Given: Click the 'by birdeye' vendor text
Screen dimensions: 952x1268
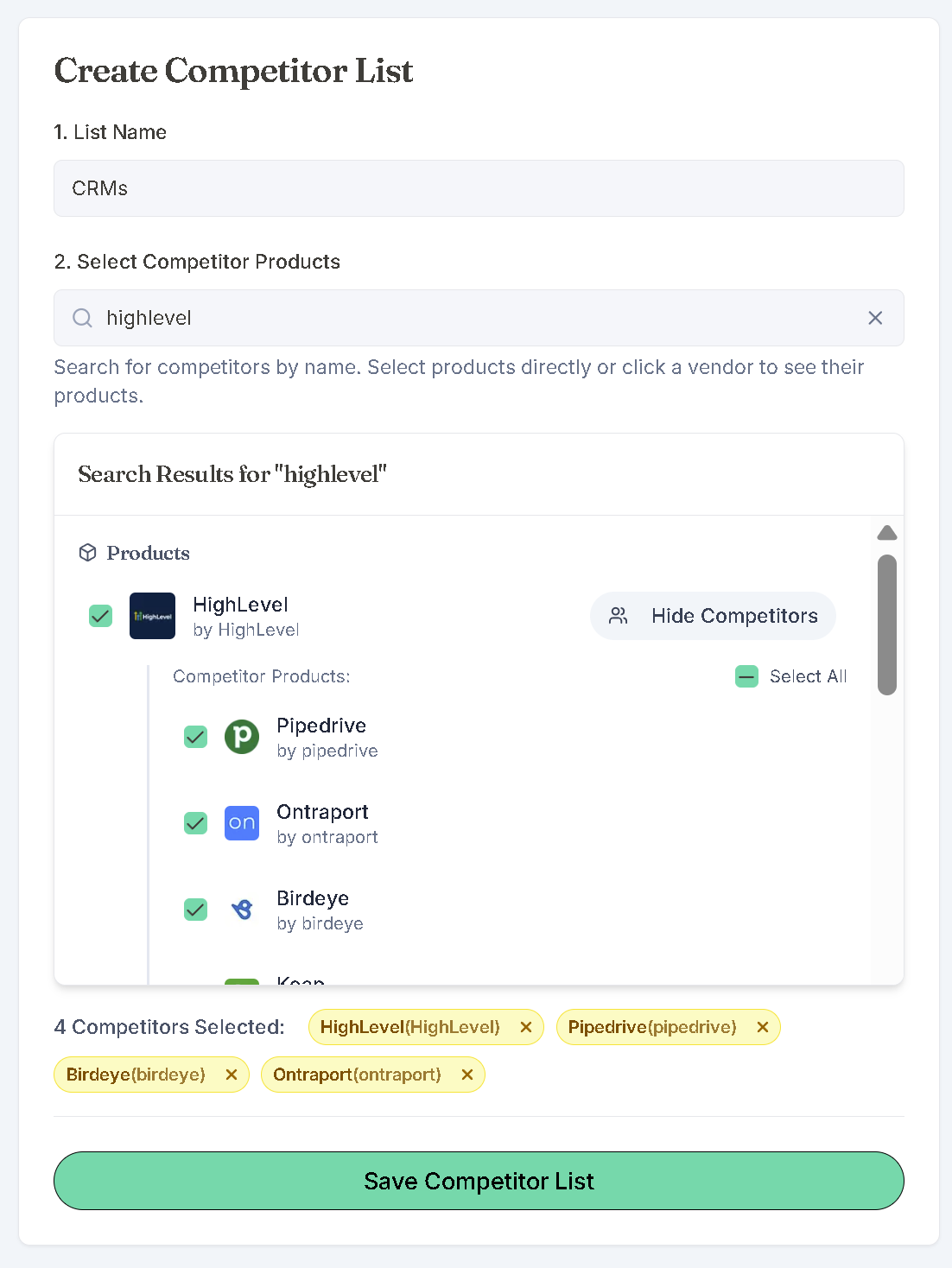Looking at the screenshot, I should click(x=320, y=923).
